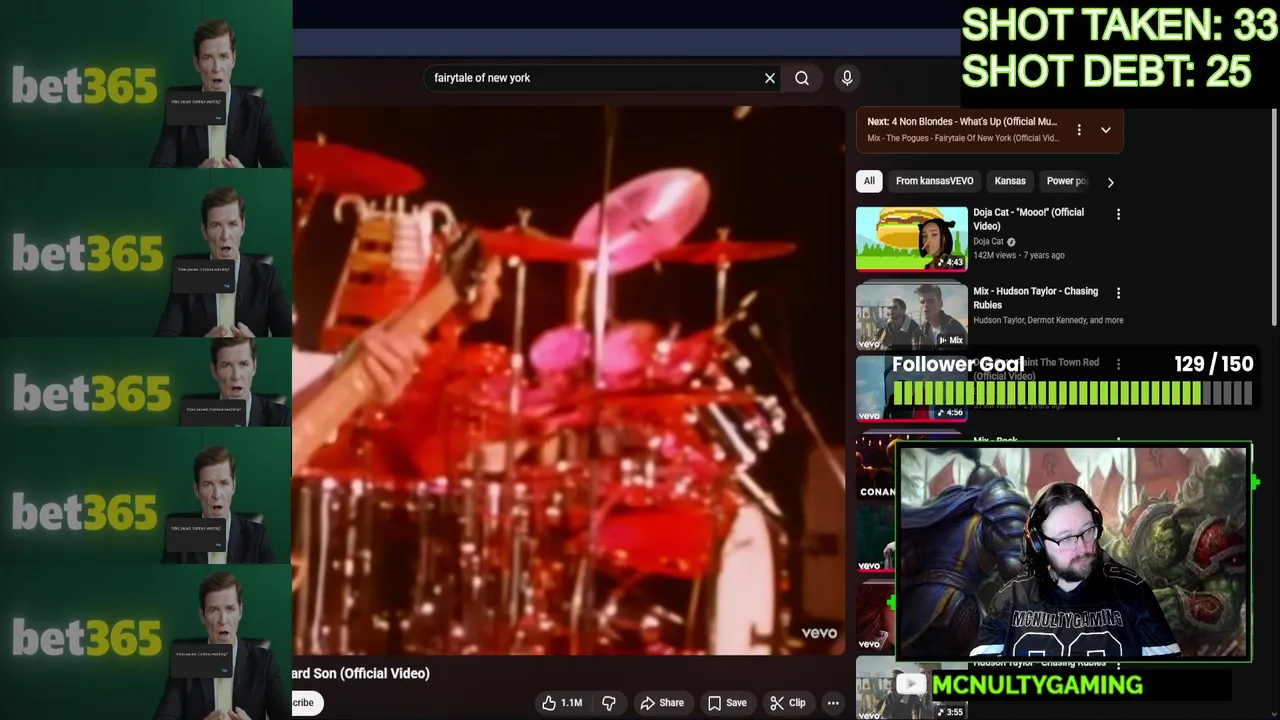This screenshot has height=720, width=1280.
Task: Select the 'From kansasVEVO' filter chip
Action: (934, 181)
